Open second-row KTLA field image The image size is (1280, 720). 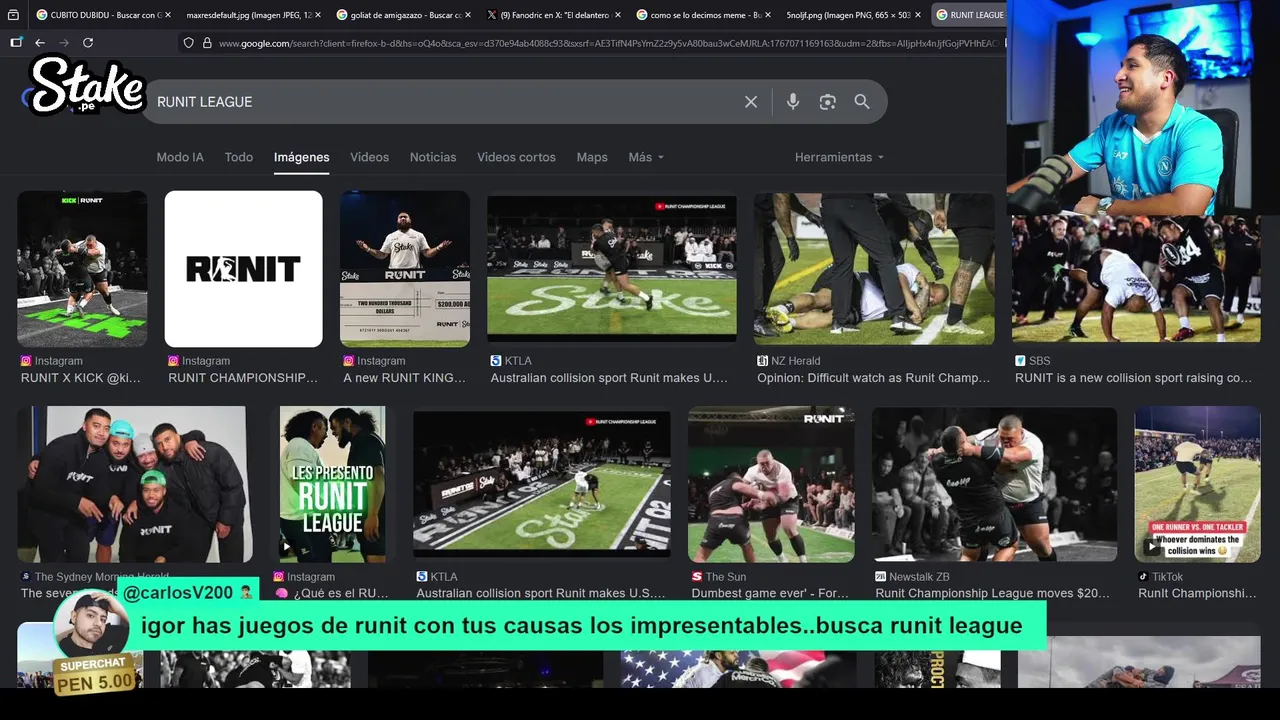click(542, 484)
